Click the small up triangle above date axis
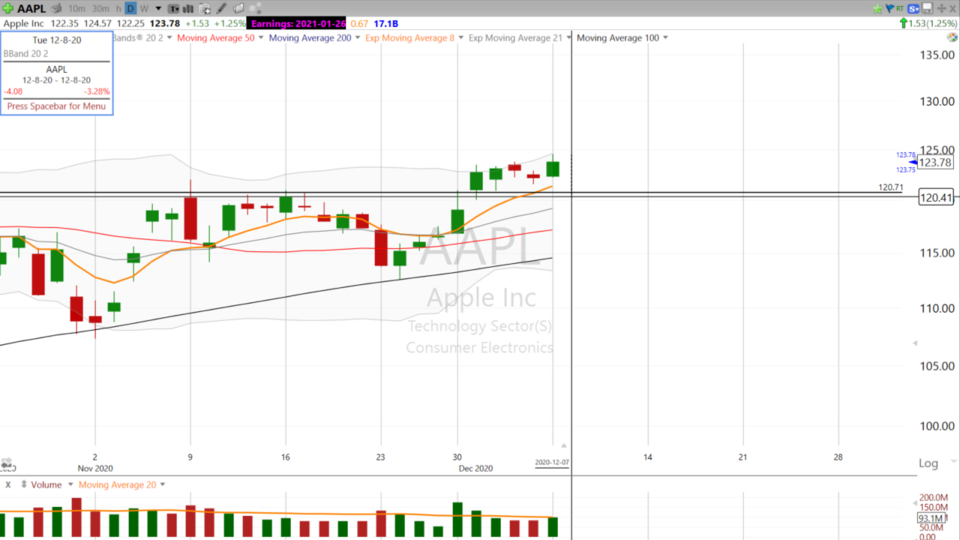Viewport: 960px width, 540px height. (x=564, y=446)
